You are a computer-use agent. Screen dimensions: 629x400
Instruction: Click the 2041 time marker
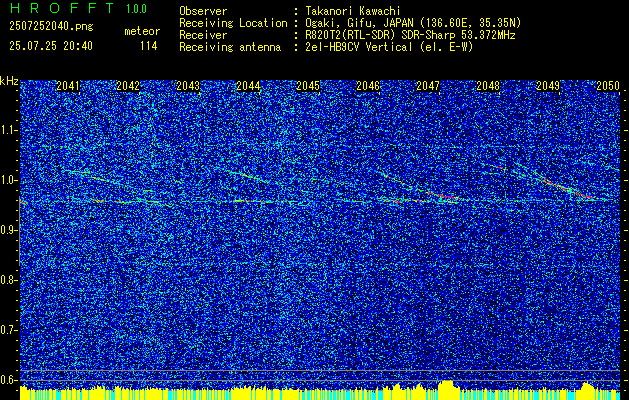(x=68, y=86)
